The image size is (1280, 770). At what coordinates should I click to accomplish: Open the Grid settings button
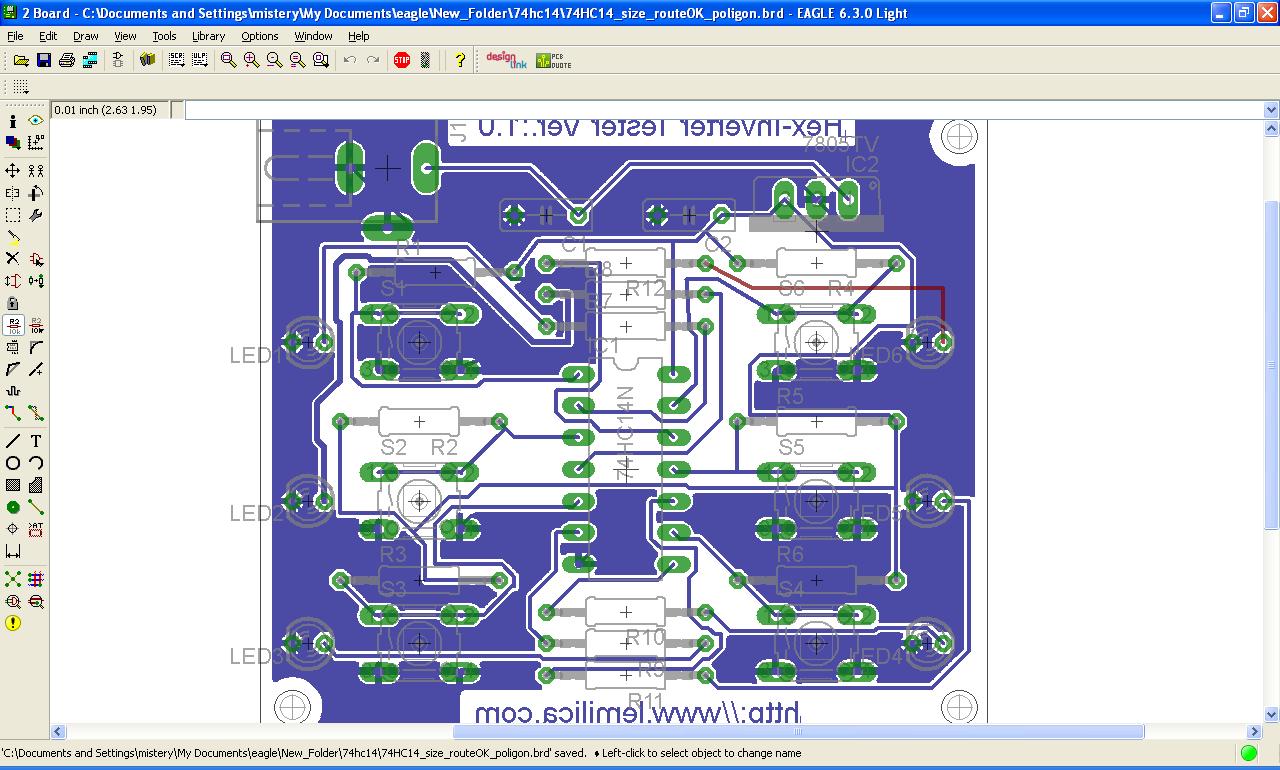pos(20,87)
